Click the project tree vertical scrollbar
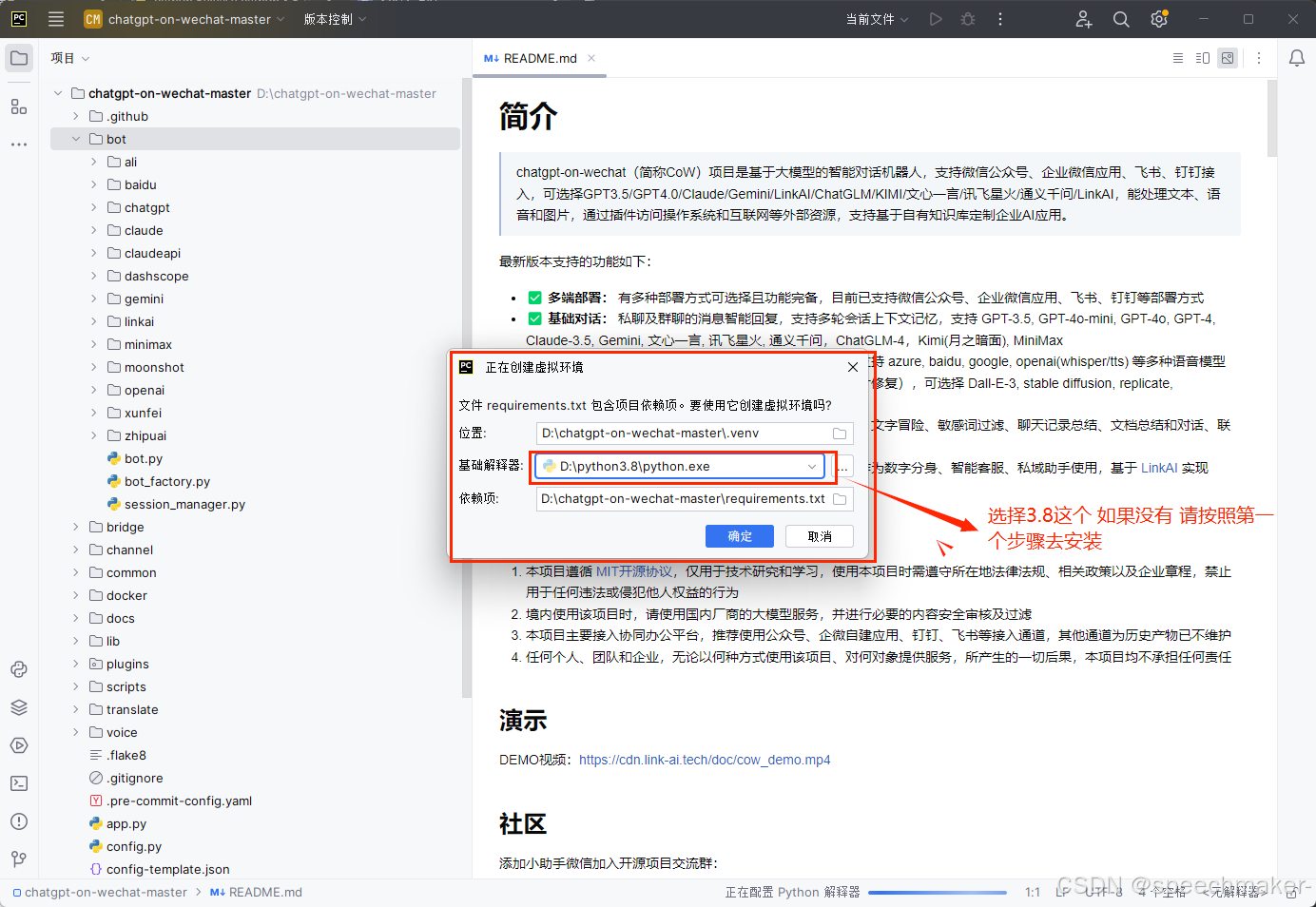The height and width of the screenshot is (907, 1316). [x=466, y=388]
